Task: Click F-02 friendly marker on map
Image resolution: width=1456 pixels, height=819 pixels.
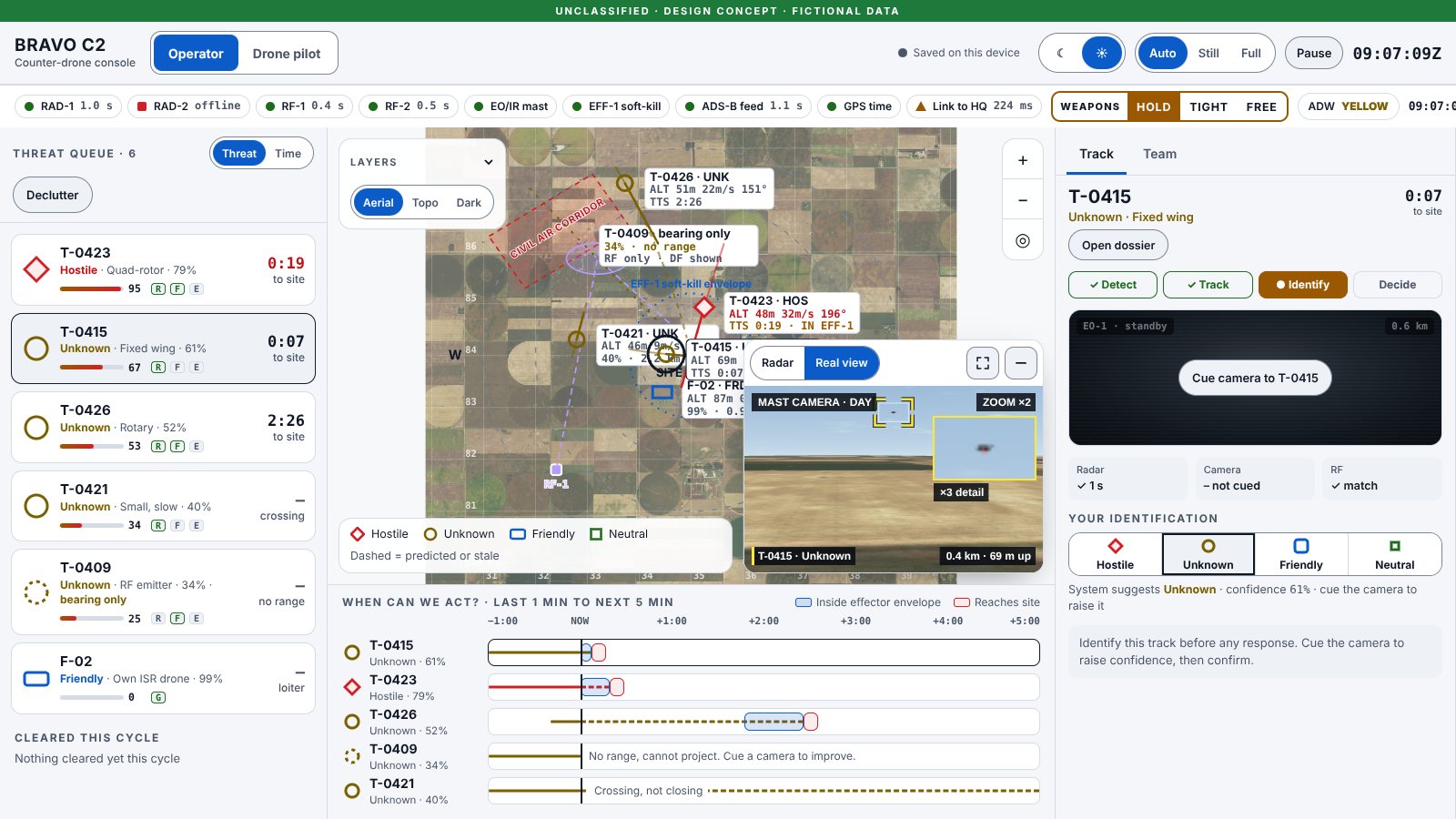Action: [662, 392]
